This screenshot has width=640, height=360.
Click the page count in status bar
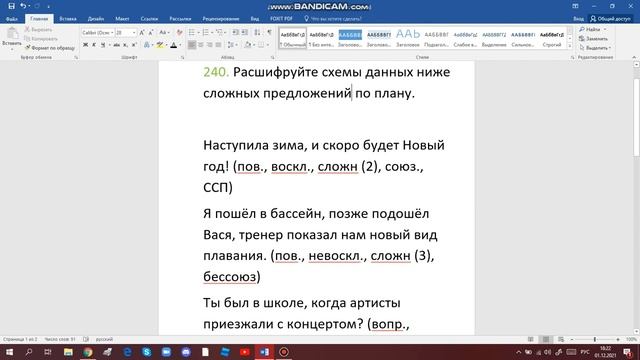(x=20, y=339)
